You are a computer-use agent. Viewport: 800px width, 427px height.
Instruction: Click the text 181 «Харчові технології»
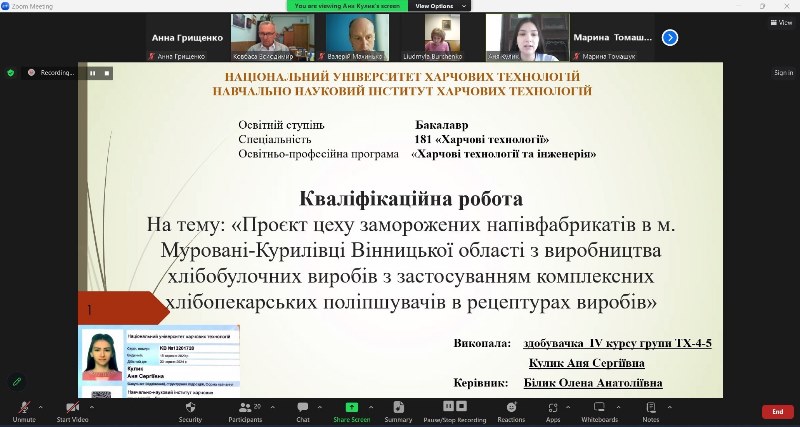point(481,139)
